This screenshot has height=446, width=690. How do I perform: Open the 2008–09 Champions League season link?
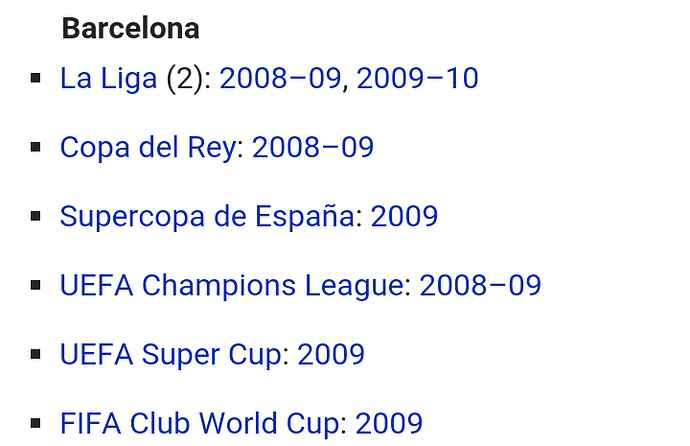click(480, 285)
